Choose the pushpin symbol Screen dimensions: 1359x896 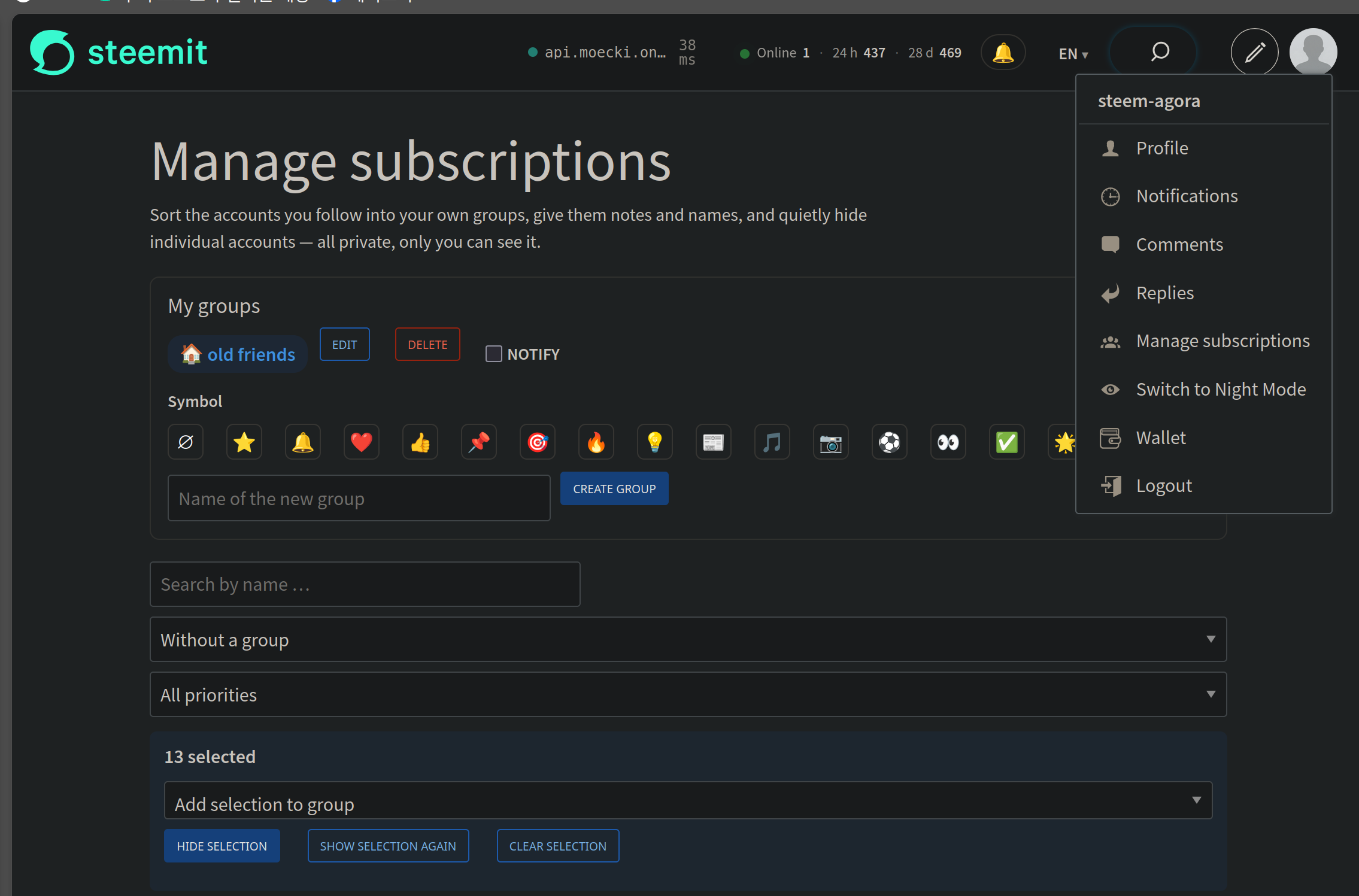479,442
